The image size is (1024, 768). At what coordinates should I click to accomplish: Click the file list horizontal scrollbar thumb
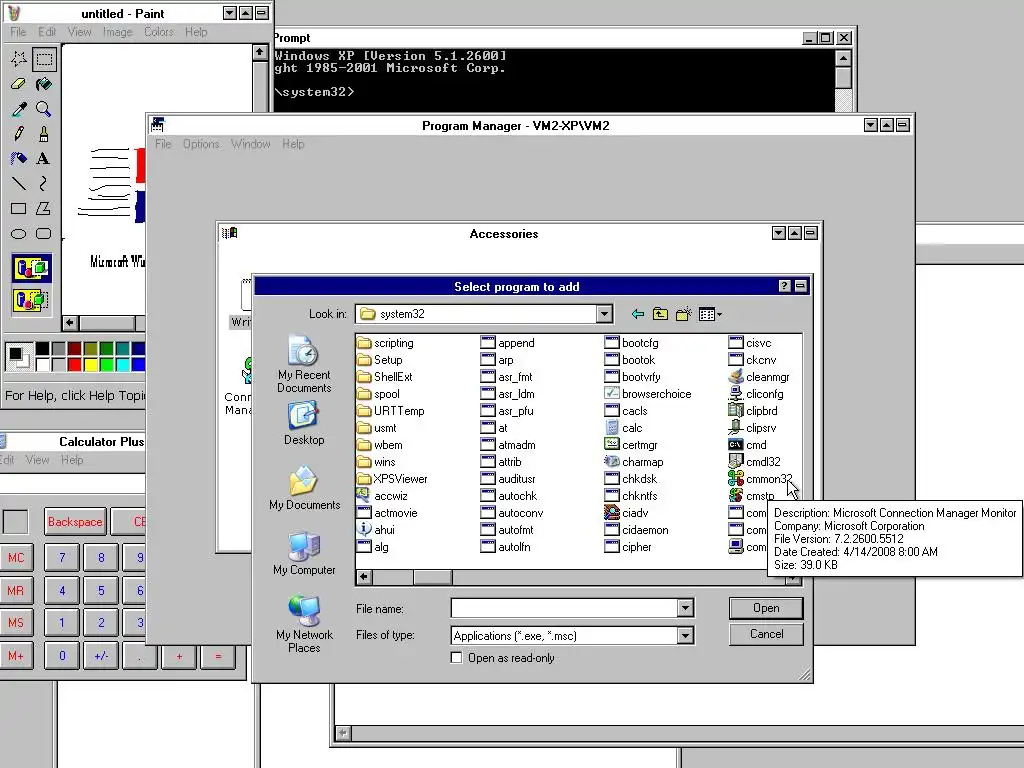(x=432, y=577)
